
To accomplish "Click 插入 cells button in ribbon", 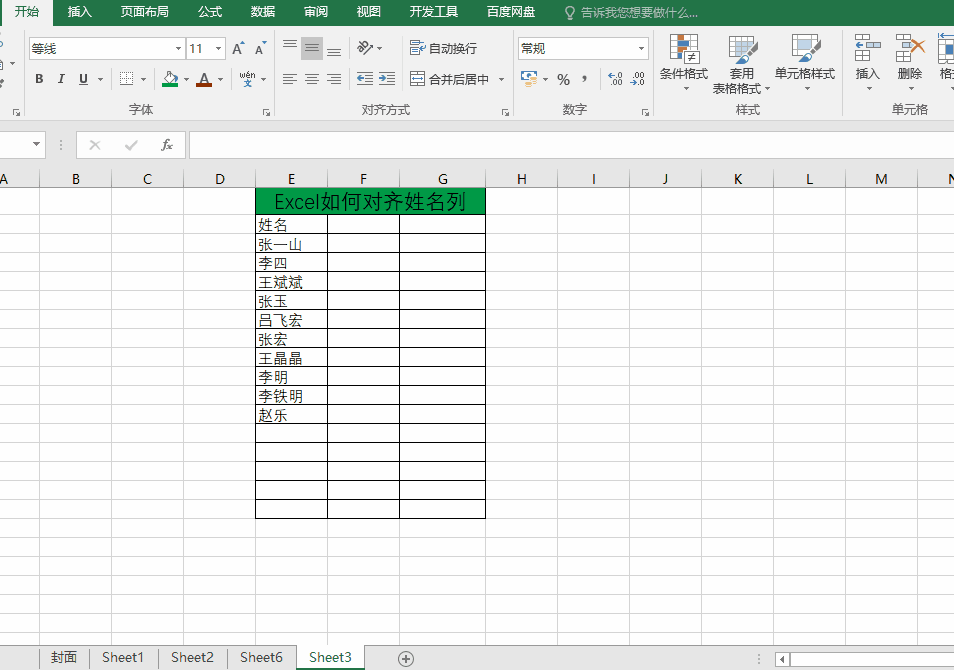I will (868, 63).
